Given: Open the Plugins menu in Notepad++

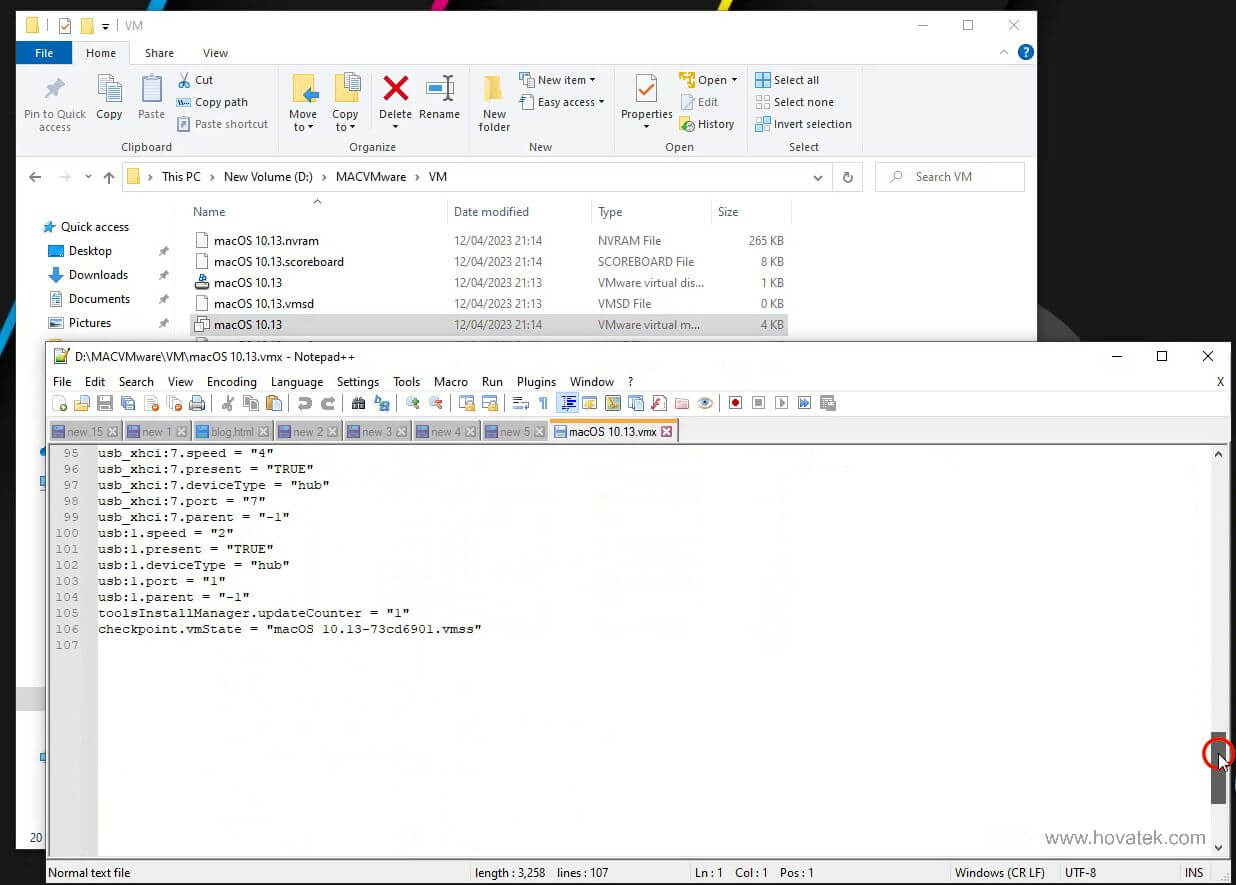Looking at the screenshot, I should click(536, 381).
